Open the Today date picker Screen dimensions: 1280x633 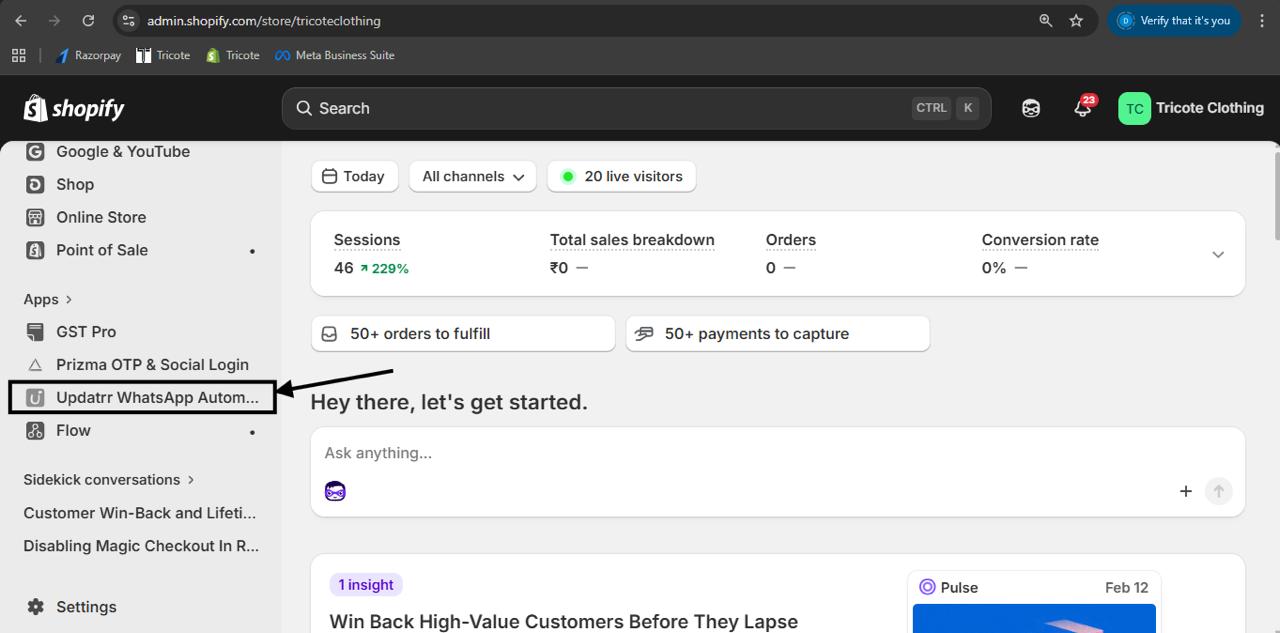pos(354,176)
